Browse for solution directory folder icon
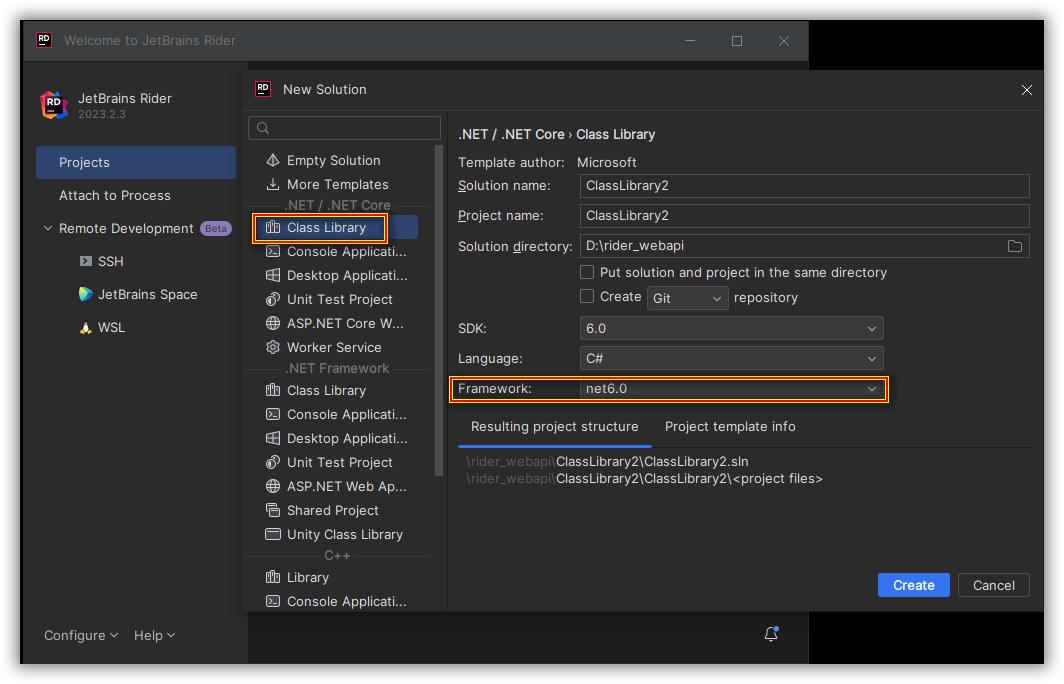This screenshot has height=684, width=1064. [x=1015, y=246]
